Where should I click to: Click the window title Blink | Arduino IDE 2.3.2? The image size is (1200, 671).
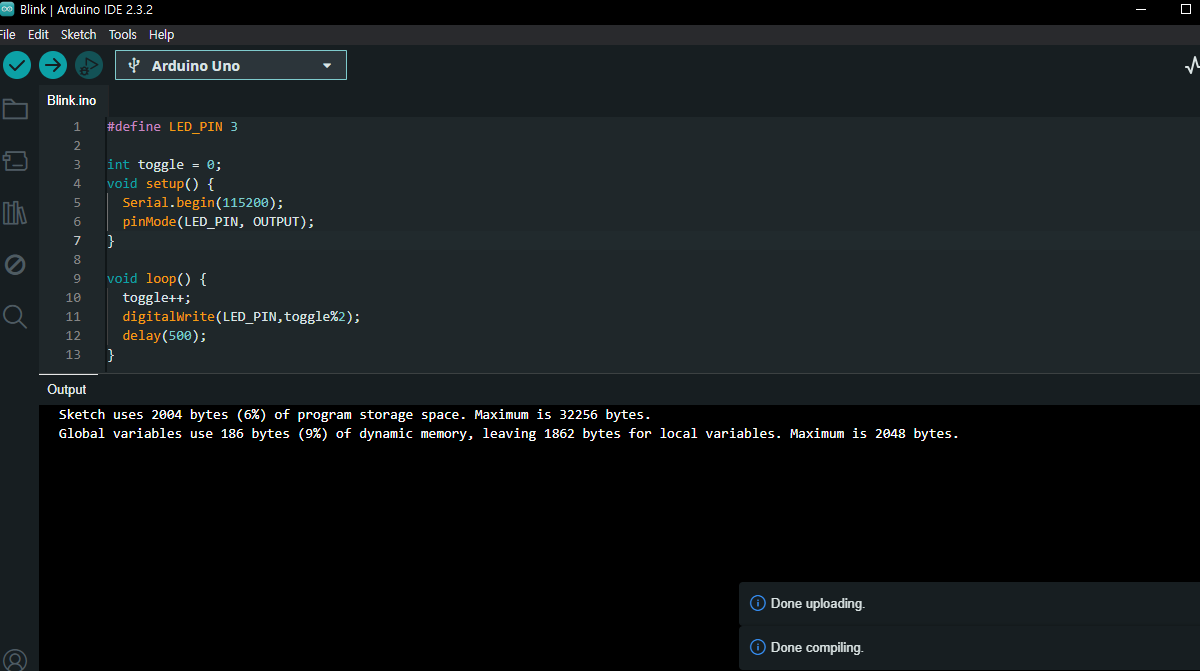tap(86, 9)
